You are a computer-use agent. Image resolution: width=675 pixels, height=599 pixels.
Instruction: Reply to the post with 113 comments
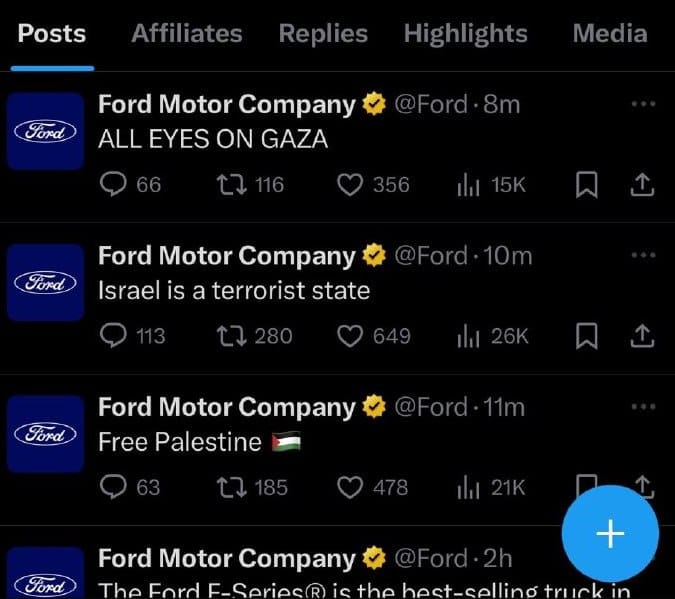[x=116, y=336]
